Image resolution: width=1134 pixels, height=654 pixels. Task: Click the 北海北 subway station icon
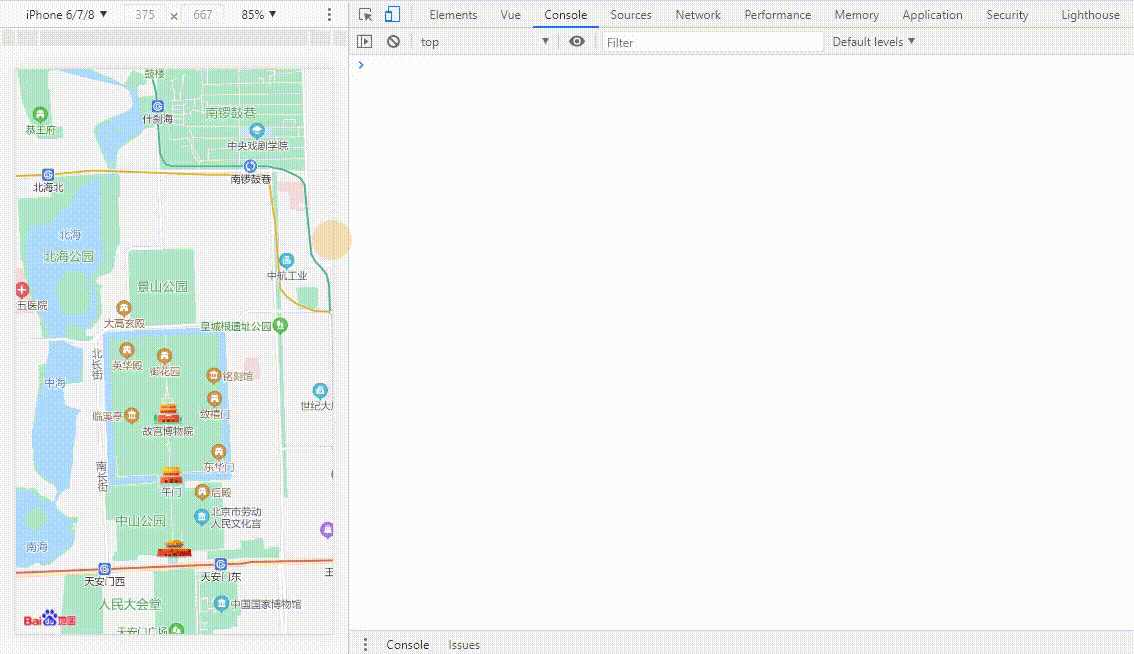point(48,174)
